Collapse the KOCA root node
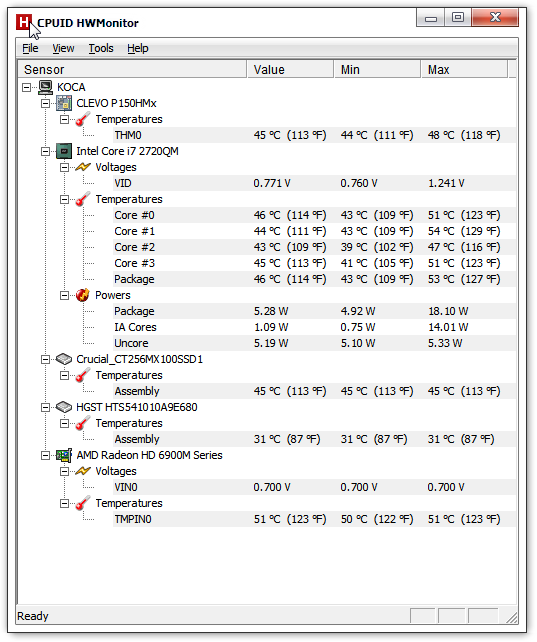The image size is (537, 642). point(27,87)
